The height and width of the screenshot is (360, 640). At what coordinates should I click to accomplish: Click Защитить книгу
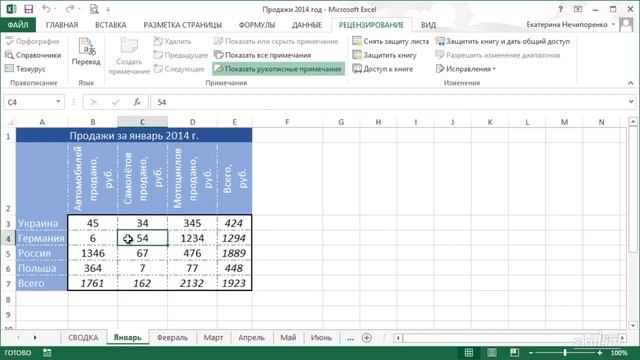click(384, 55)
